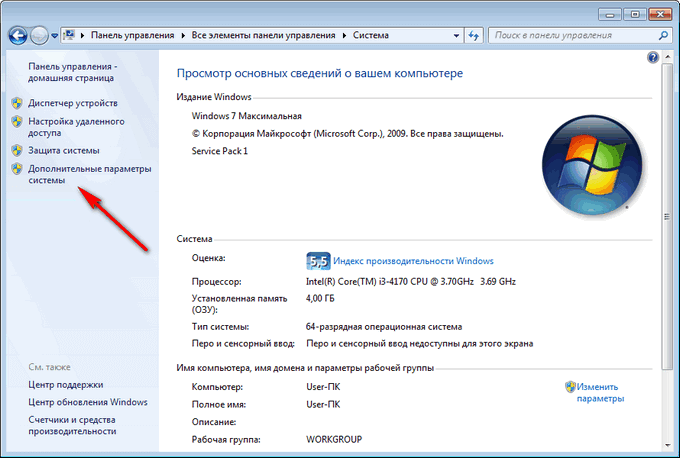Expand arrow after Панель управления breadcrumb
The width and height of the screenshot is (680, 458).
(183, 36)
